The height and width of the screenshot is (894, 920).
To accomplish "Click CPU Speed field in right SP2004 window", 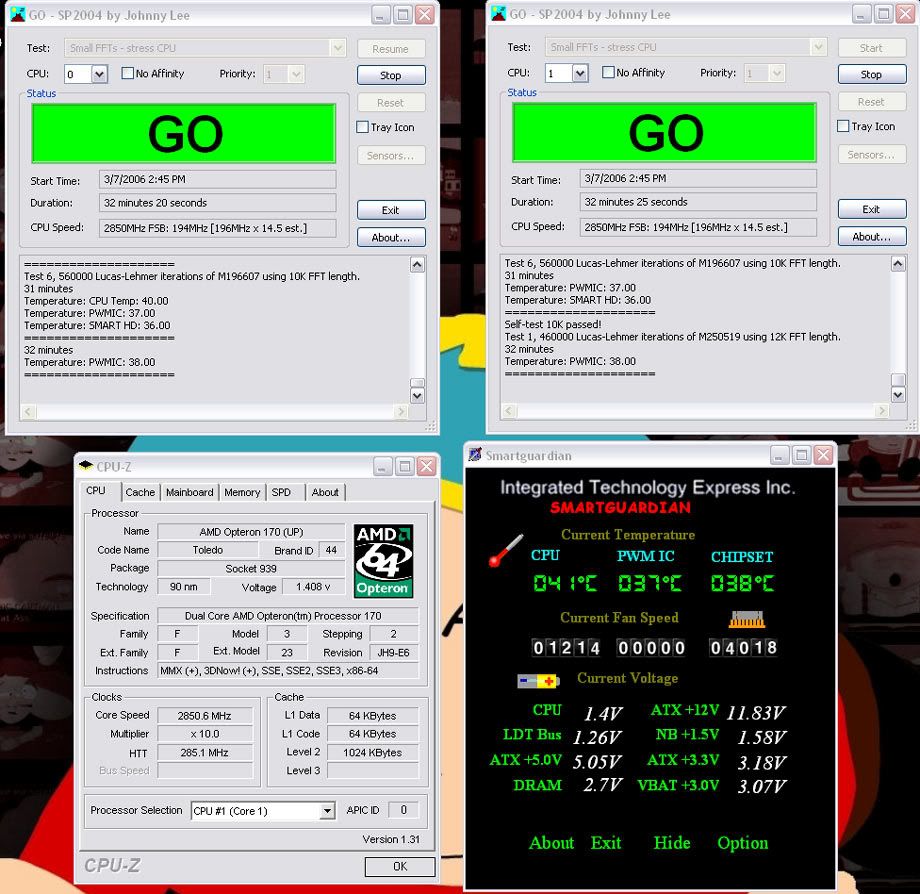I will pos(698,226).
